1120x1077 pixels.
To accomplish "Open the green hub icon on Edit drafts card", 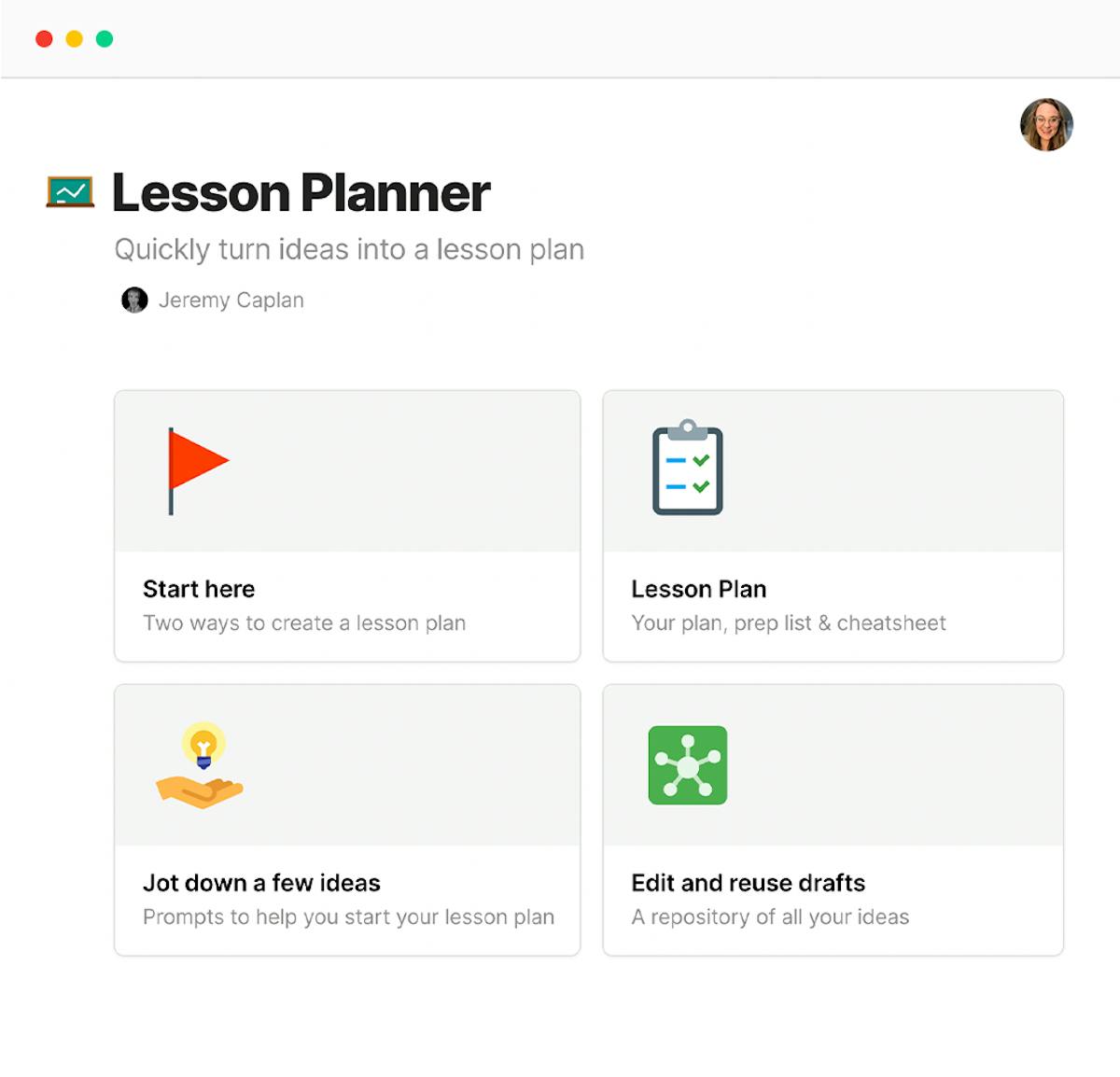I will [x=688, y=765].
